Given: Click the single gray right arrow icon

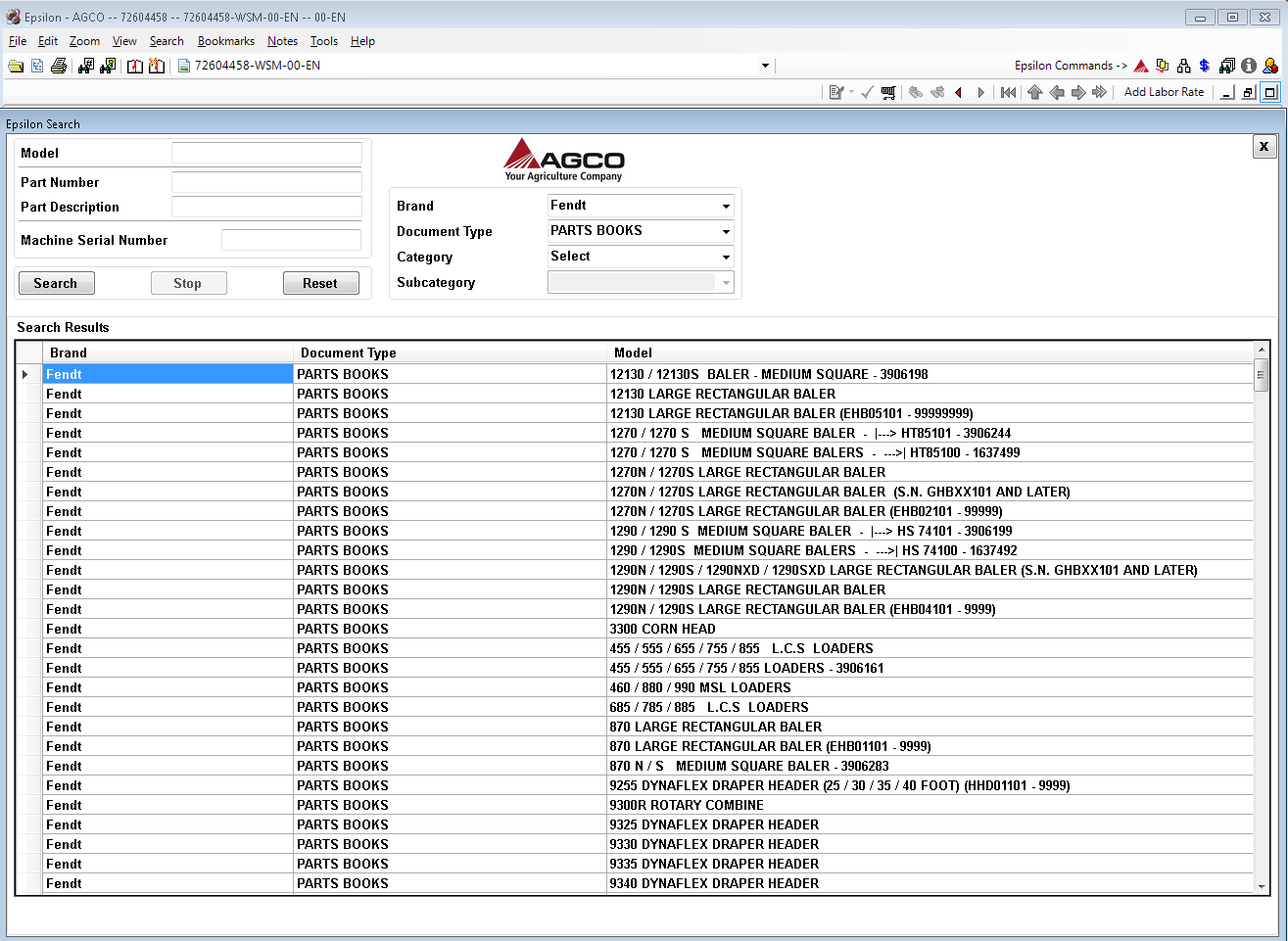Looking at the screenshot, I should point(1078,92).
